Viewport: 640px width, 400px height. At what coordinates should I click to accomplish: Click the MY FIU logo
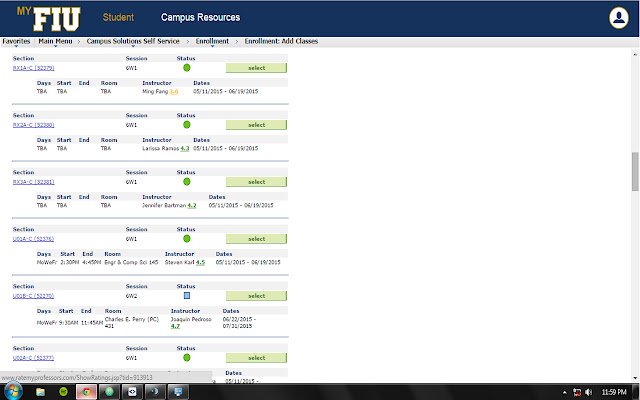click(49, 18)
